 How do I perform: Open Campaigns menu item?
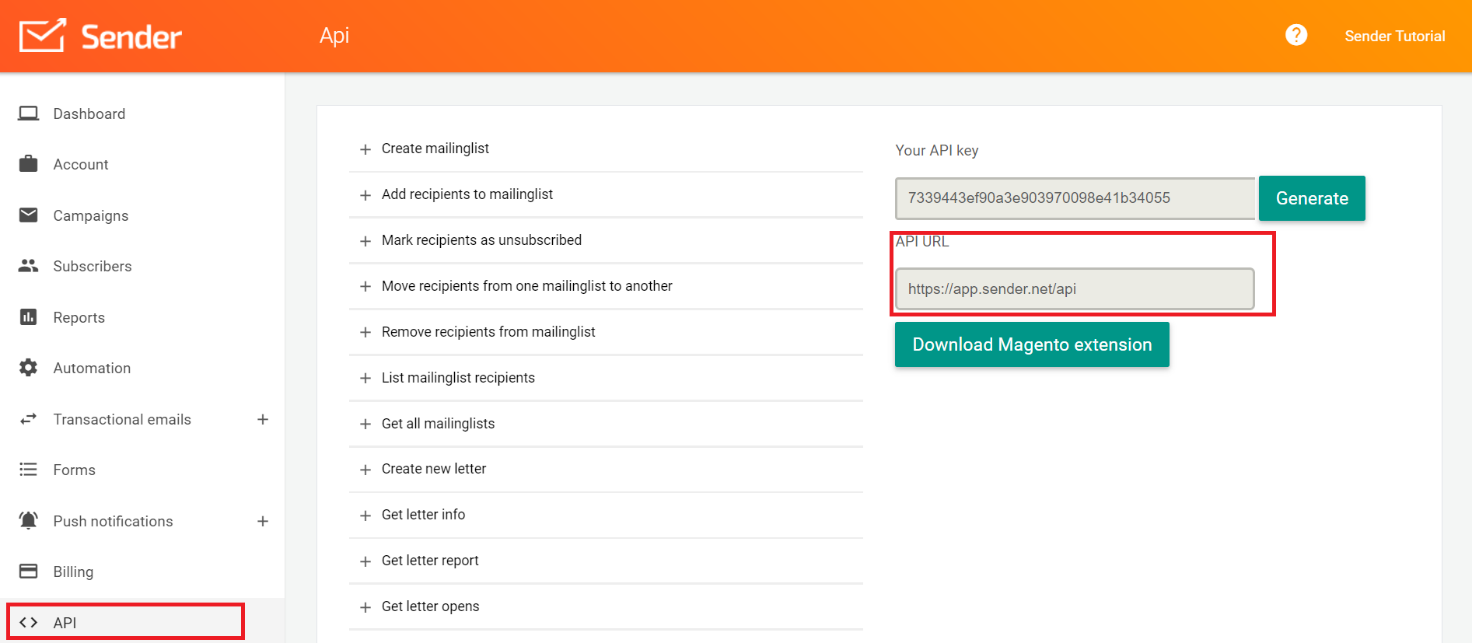91,216
